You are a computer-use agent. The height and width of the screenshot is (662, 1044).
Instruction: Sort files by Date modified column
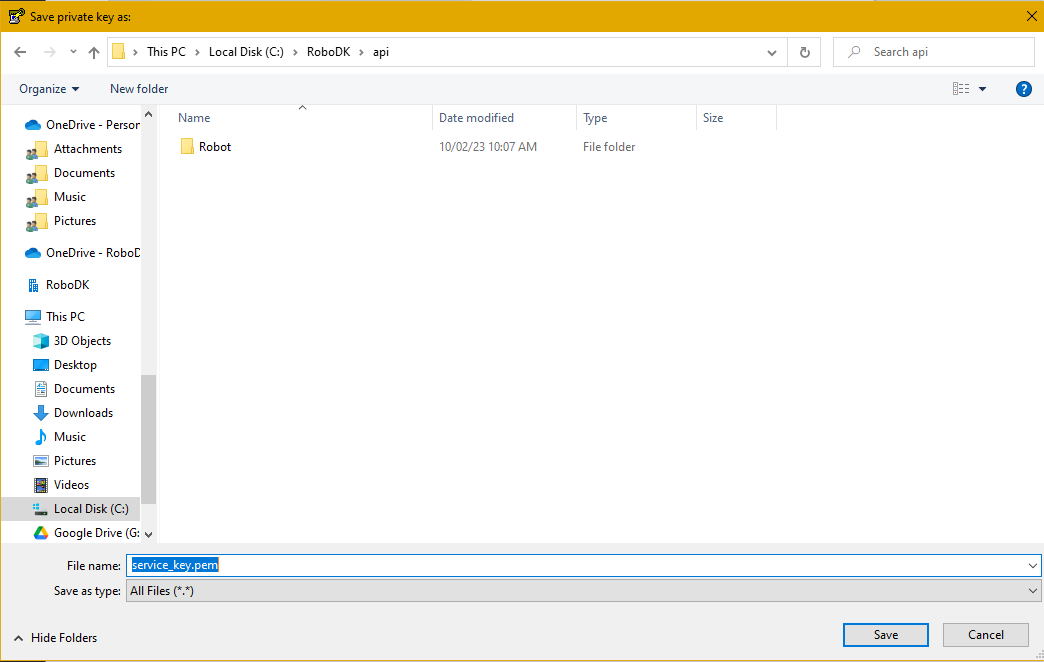(476, 118)
